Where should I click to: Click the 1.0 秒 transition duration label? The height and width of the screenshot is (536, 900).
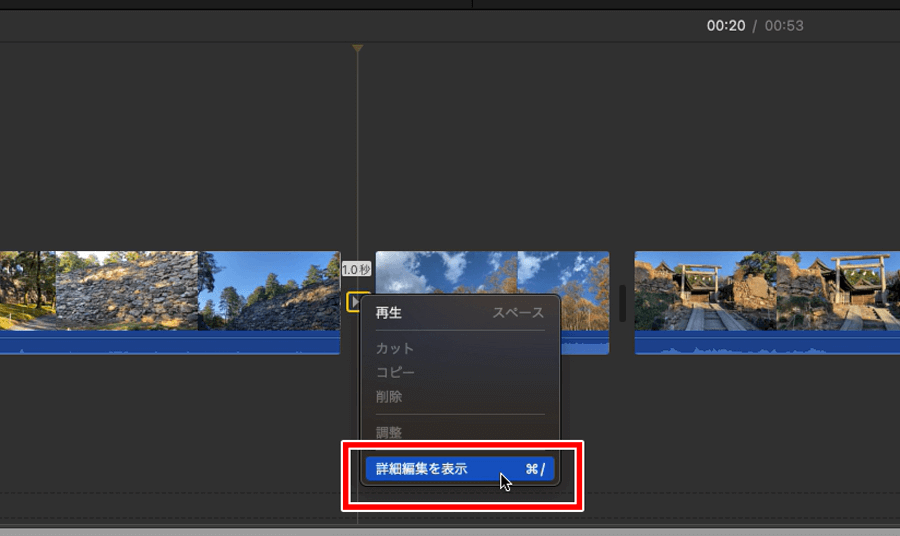(x=356, y=269)
